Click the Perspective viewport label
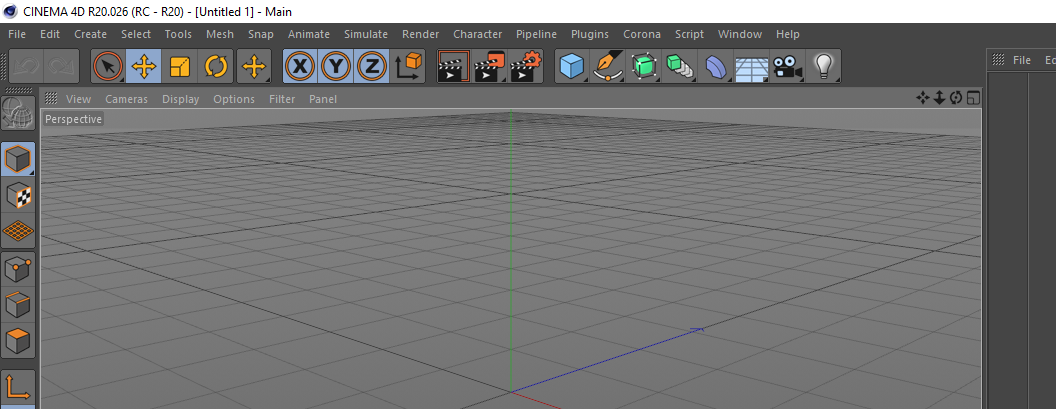1056x409 pixels. 73,119
